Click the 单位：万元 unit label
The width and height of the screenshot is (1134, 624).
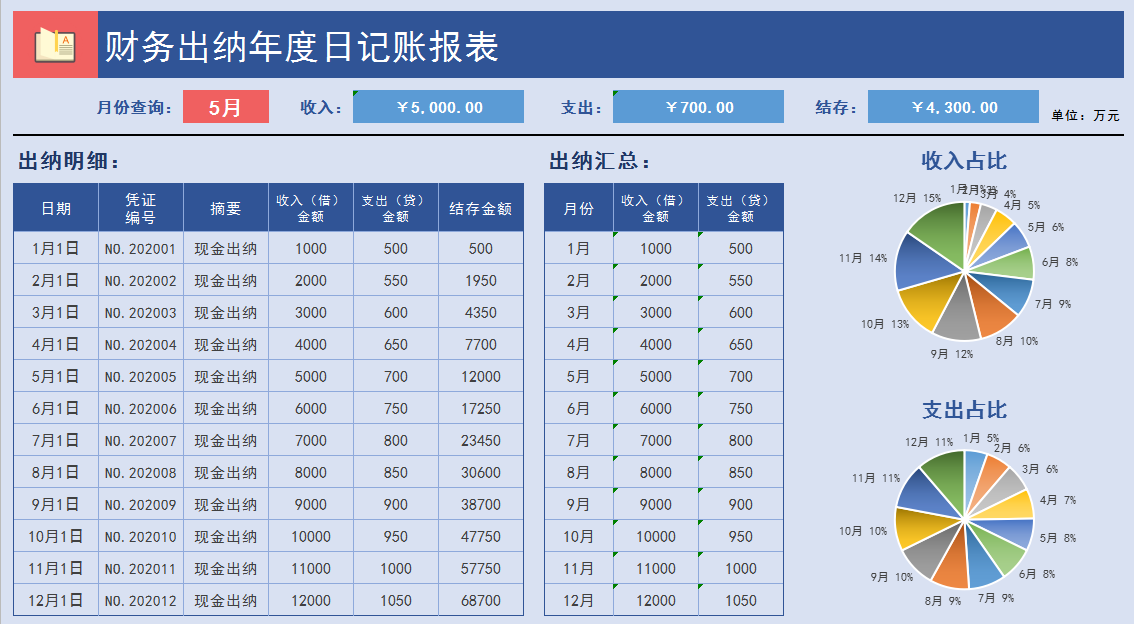pyautogui.click(x=1085, y=116)
